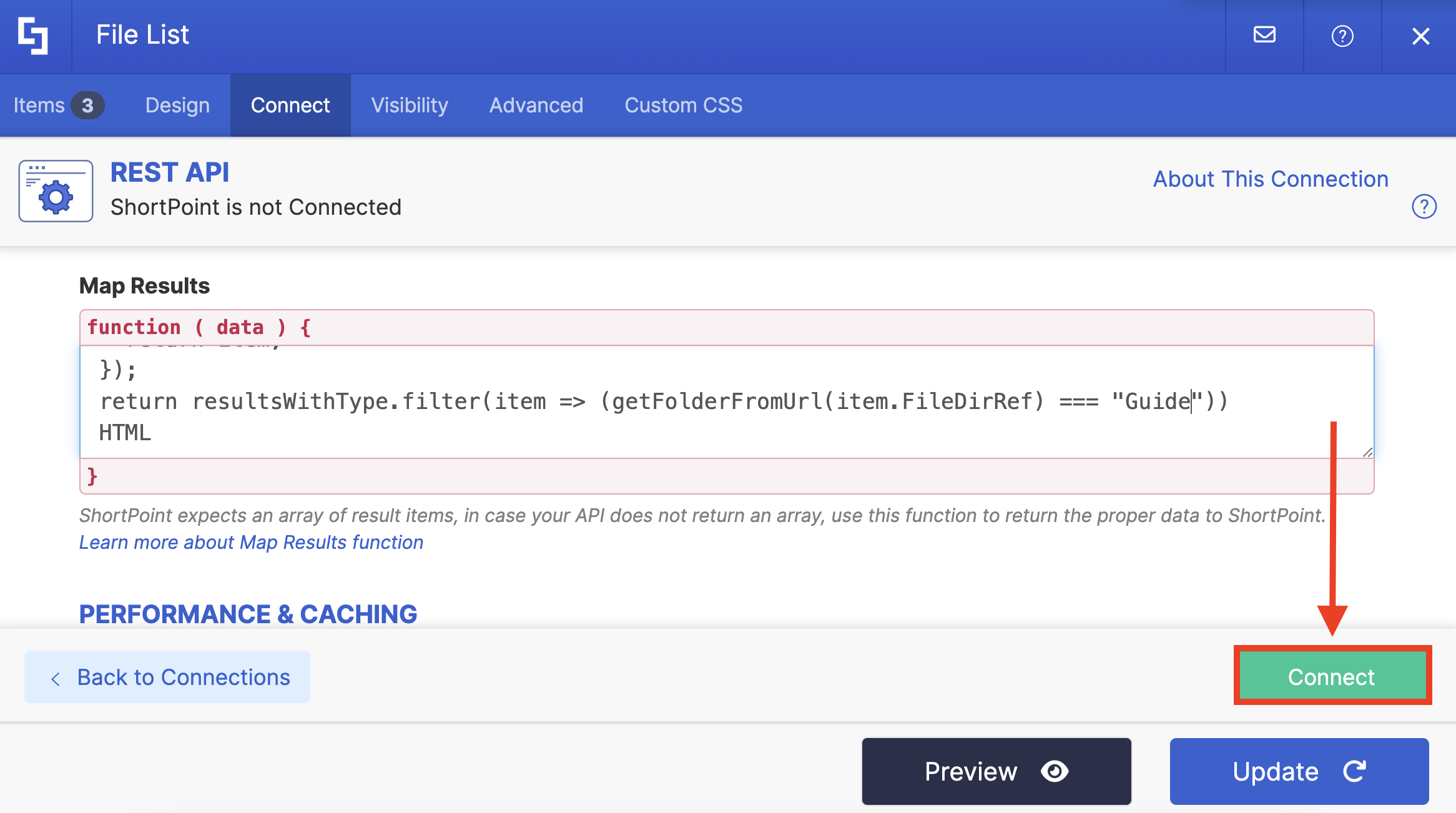This screenshot has width=1456, height=813.
Task: Follow Learn more about Map Results function link
Action: coord(251,542)
